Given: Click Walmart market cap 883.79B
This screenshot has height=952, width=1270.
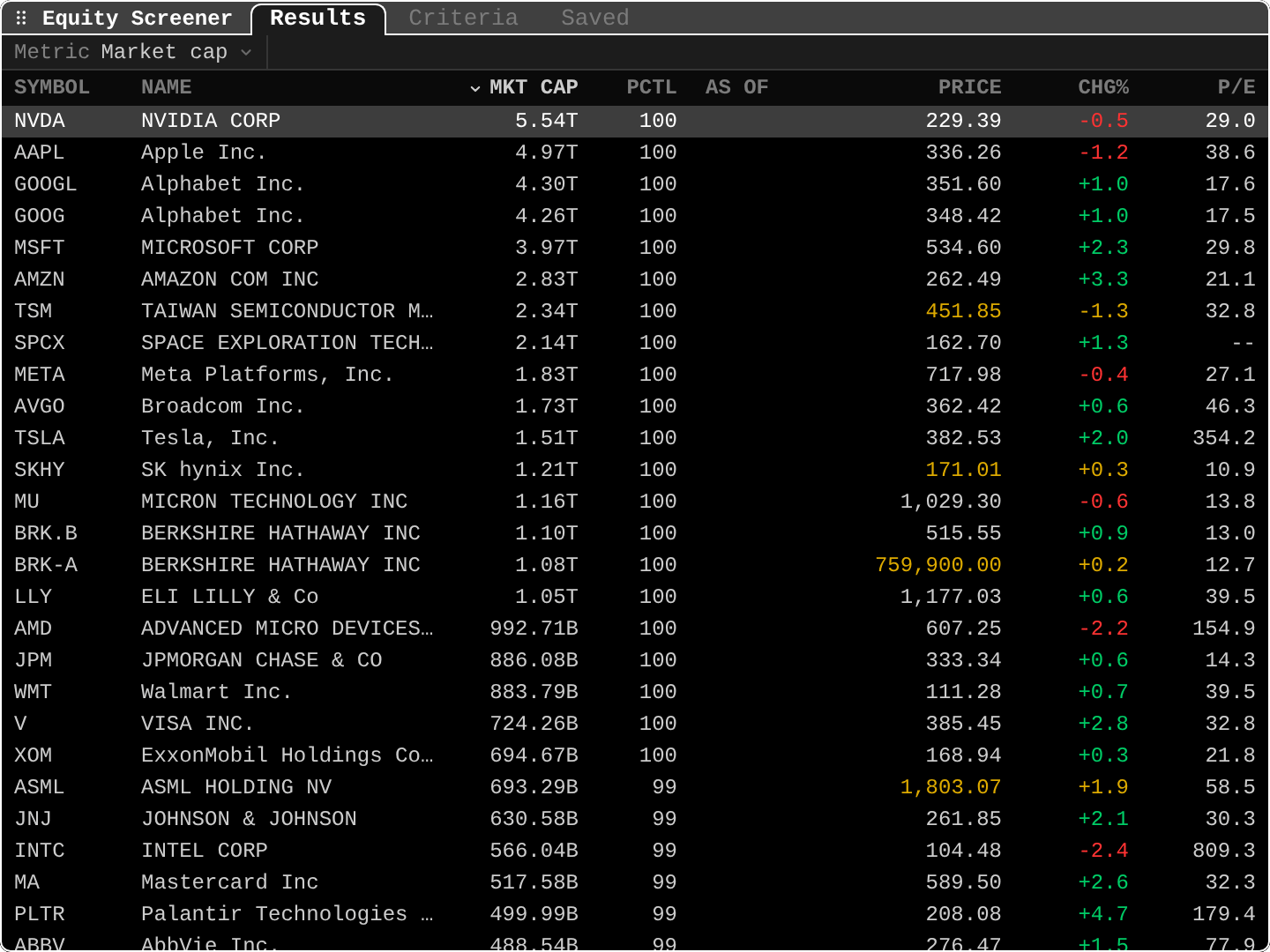Looking at the screenshot, I should point(534,692).
